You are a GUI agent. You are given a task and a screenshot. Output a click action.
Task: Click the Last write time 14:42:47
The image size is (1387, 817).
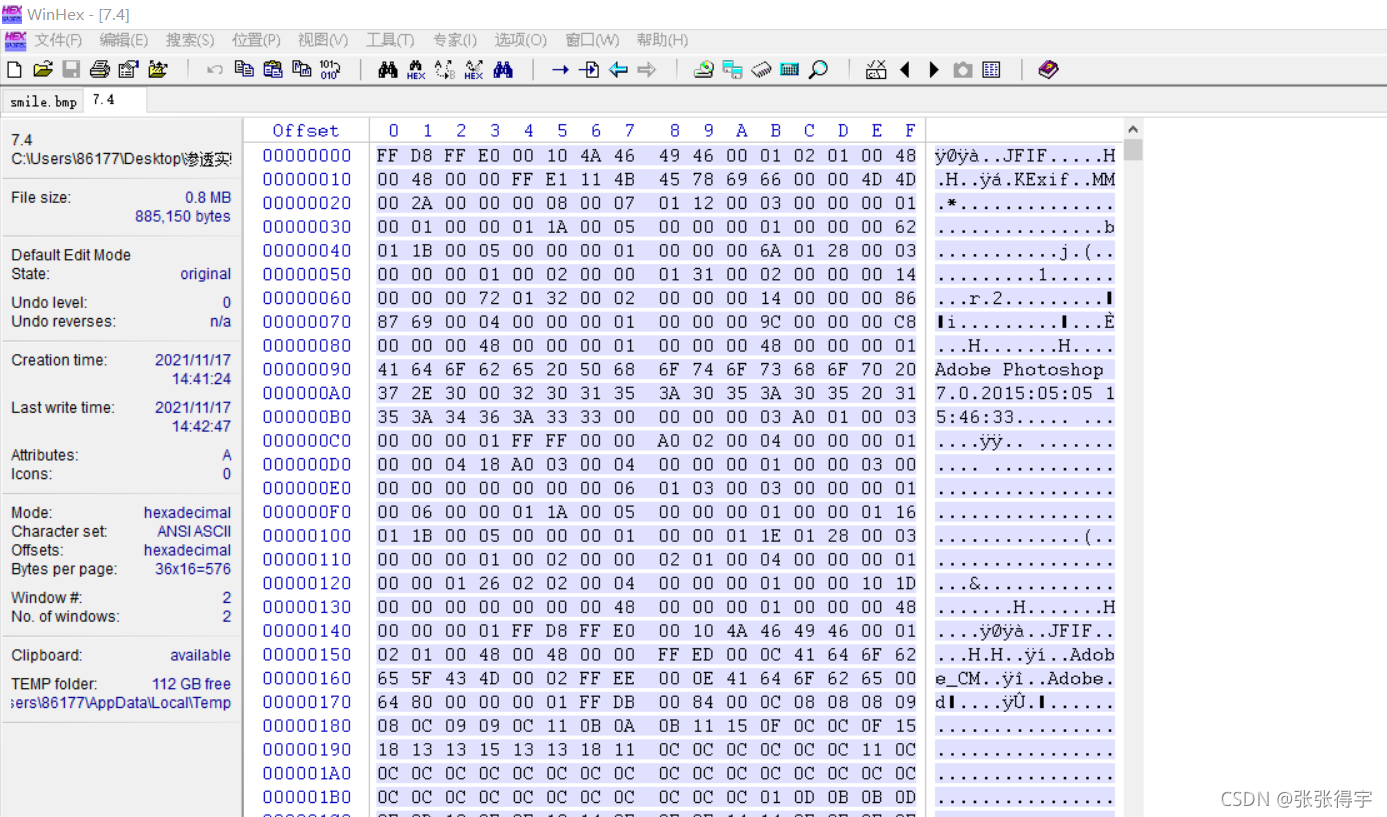pyautogui.click(x=201, y=426)
